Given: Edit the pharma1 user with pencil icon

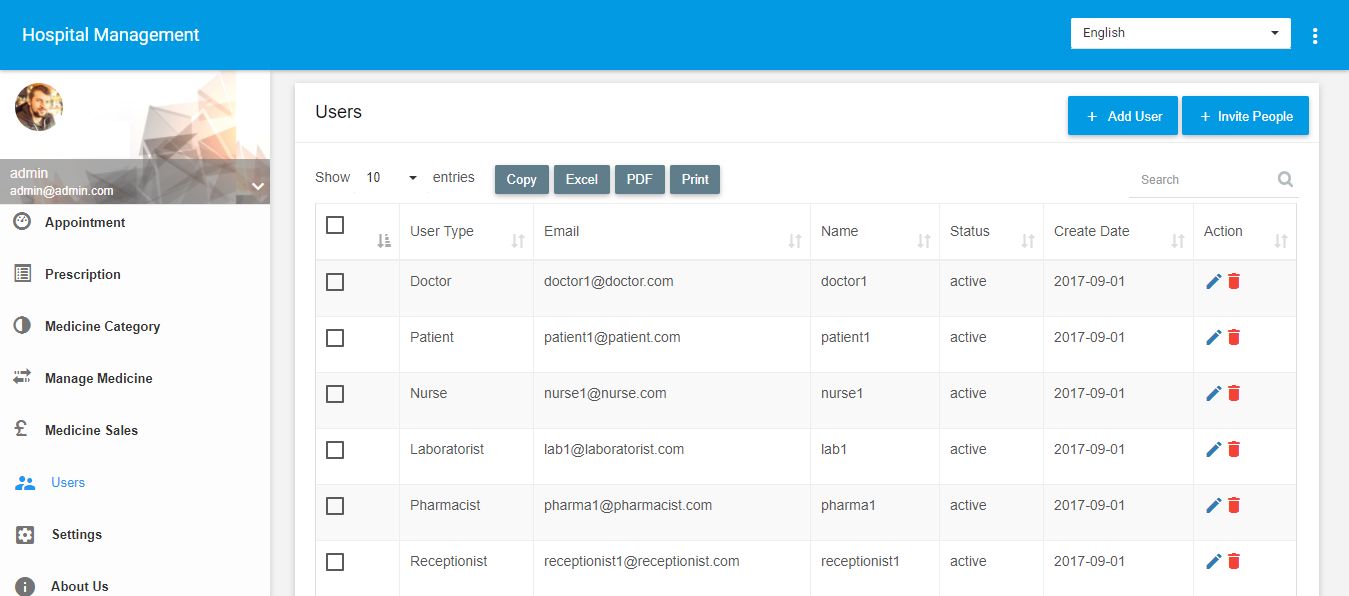Looking at the screenshot, I should coord(1214,506).
